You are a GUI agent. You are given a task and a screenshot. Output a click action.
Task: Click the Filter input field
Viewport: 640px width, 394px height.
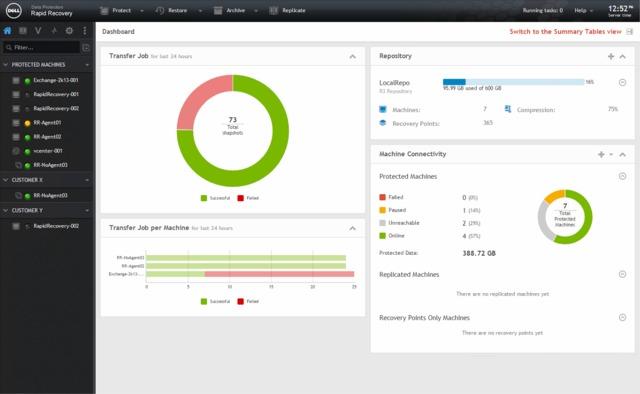[42, 47]
